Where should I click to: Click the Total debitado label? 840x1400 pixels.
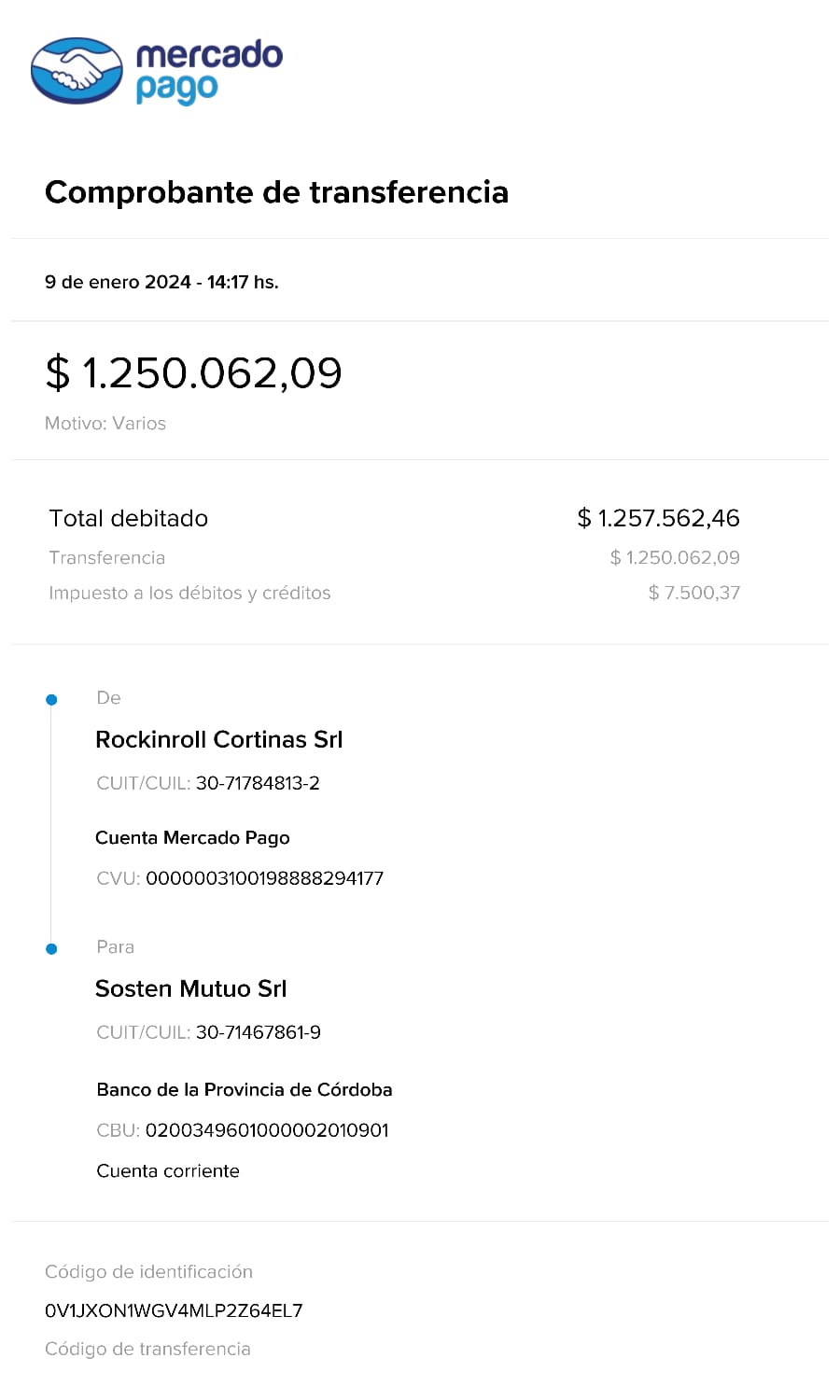tap(129, 519)
